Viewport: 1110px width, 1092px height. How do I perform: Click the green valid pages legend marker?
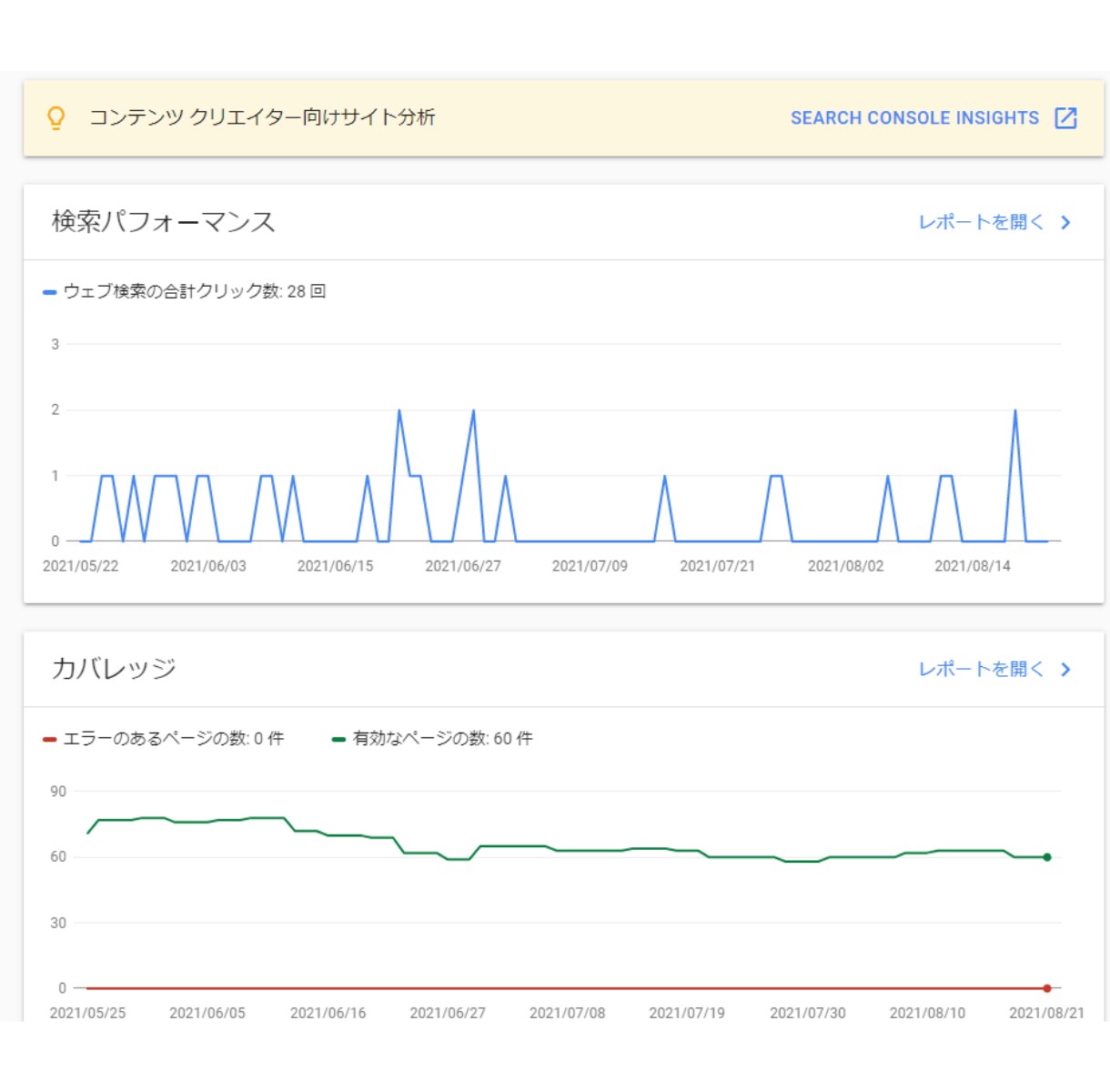(x=339, y=739)
